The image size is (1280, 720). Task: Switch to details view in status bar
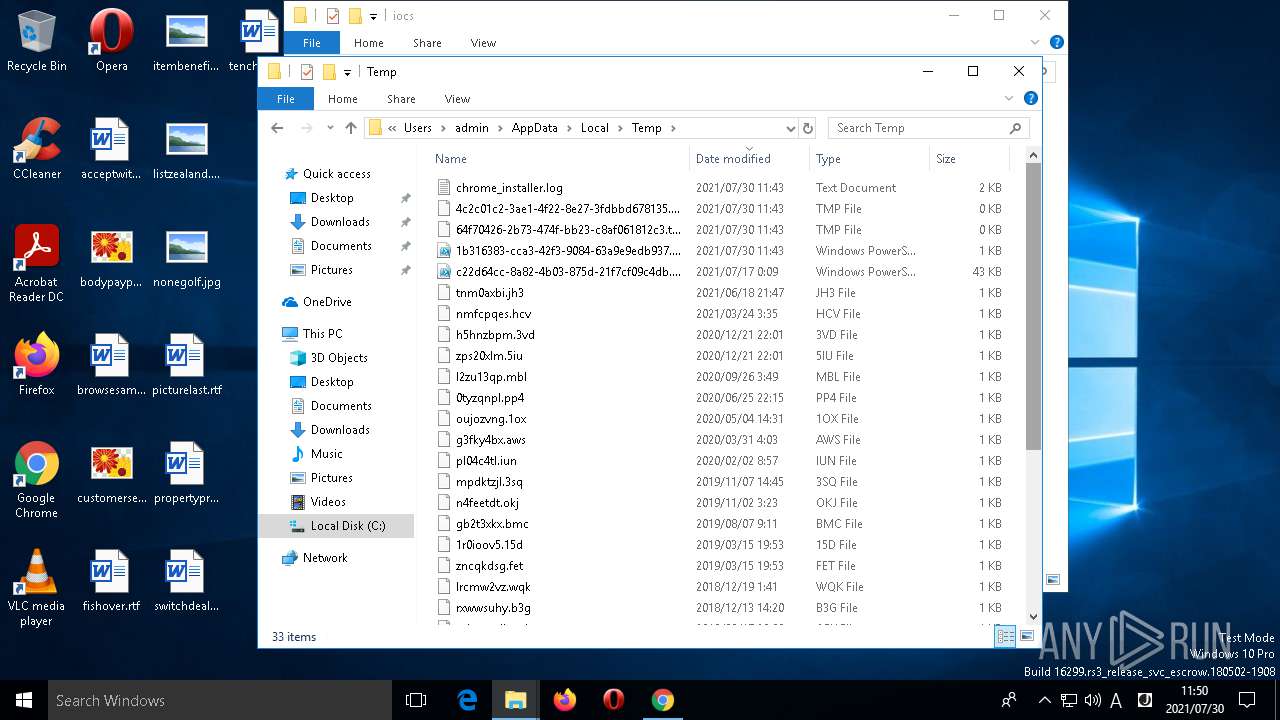[x=1006, y=637]
